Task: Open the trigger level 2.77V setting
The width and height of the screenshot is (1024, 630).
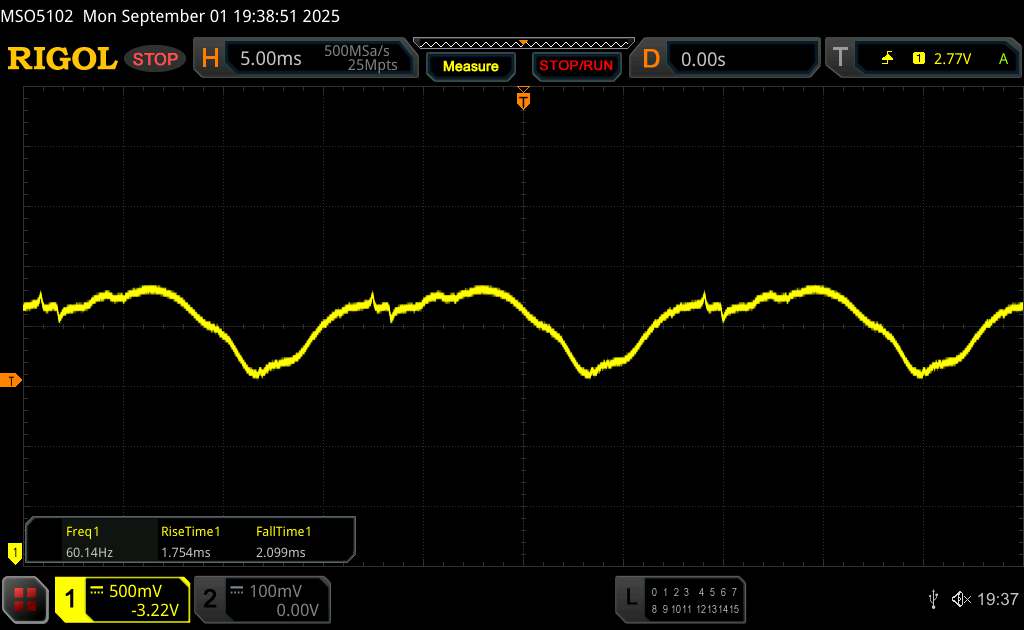Action: click(x=952, y=59)
